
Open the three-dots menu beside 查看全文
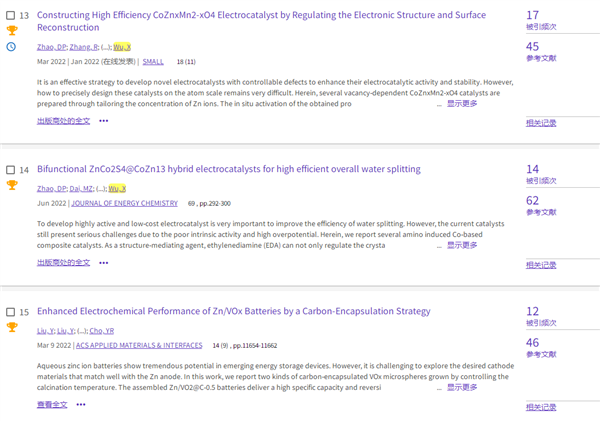(81, 404)
